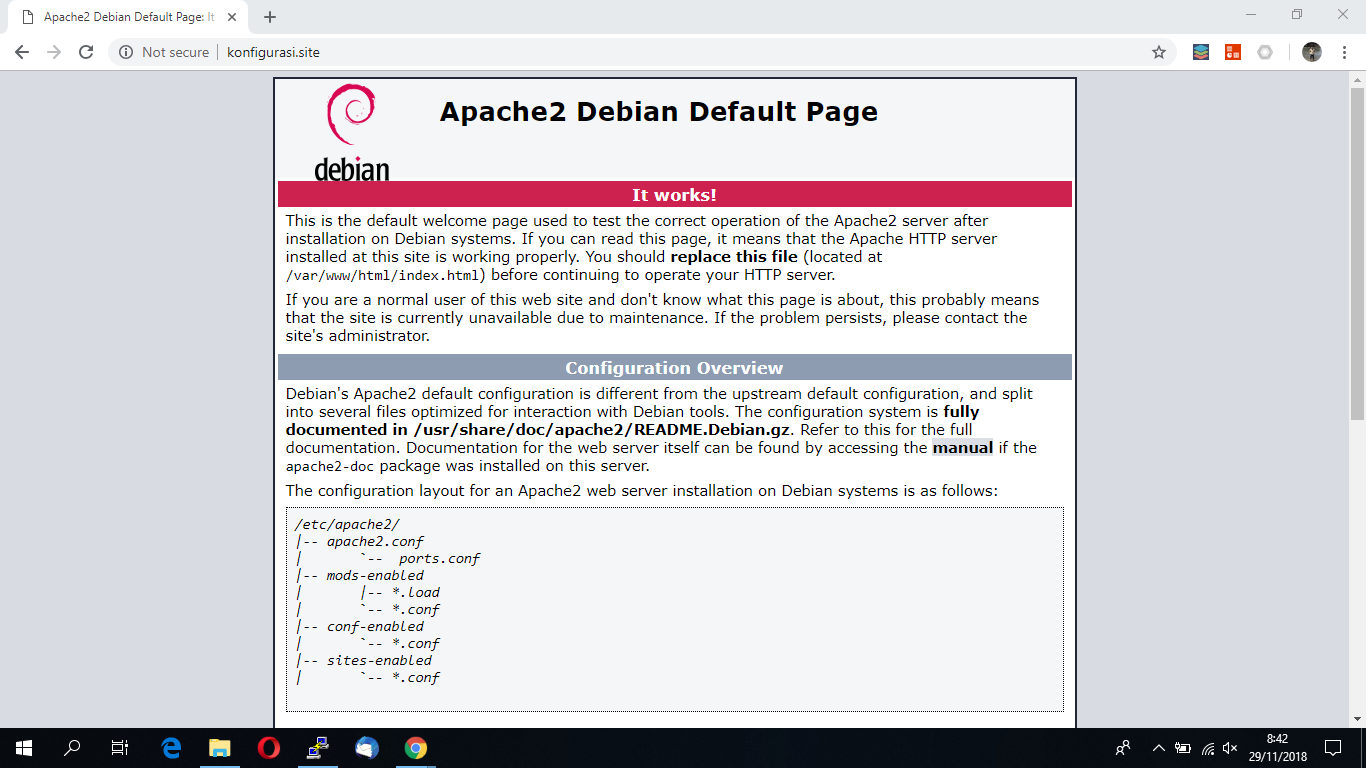Image resolution: width=1366 pixels, height=768 pixels.
Task: Click the "It works!" banner
Action: [674, 194]
